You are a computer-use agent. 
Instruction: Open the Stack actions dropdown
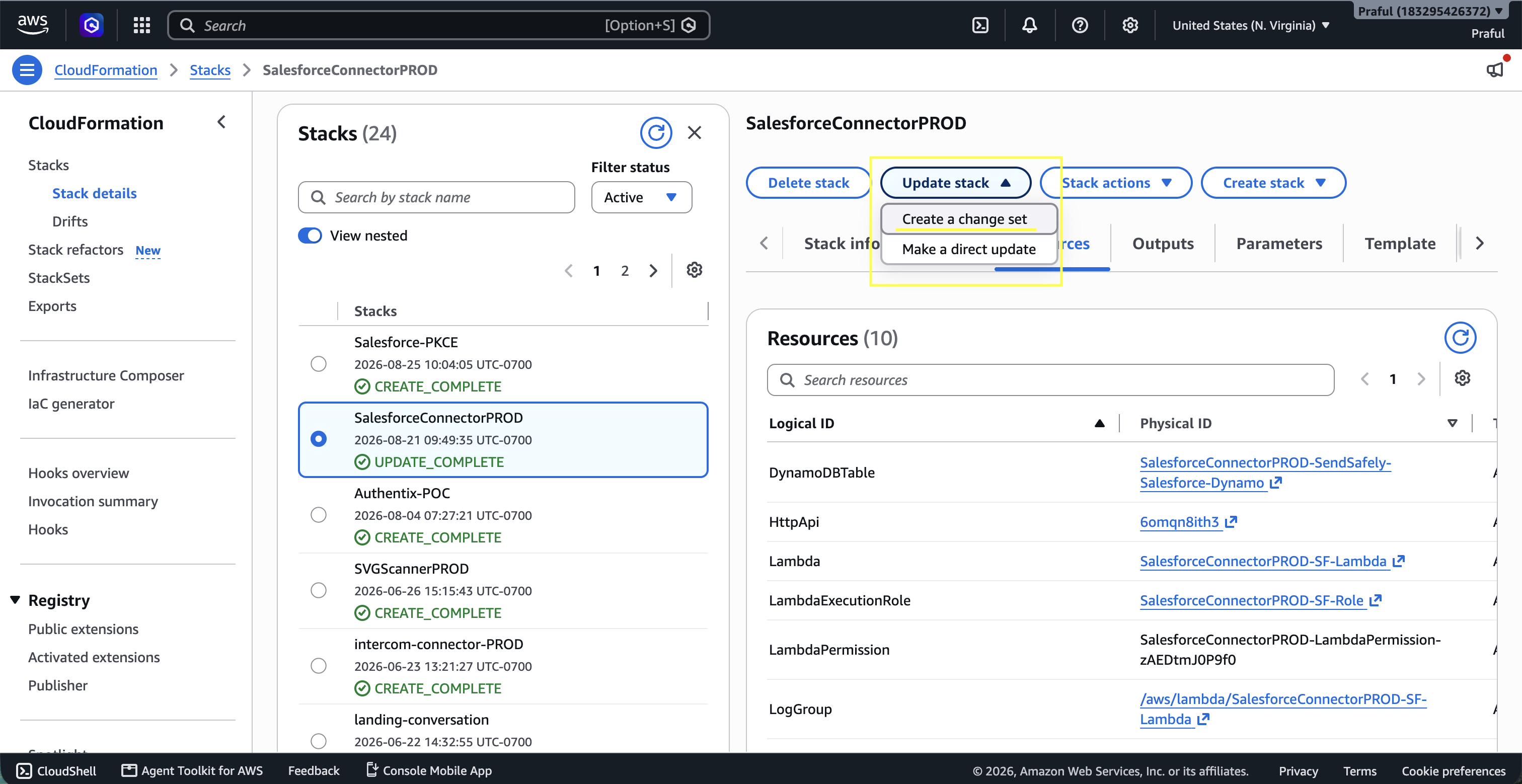1116,183
